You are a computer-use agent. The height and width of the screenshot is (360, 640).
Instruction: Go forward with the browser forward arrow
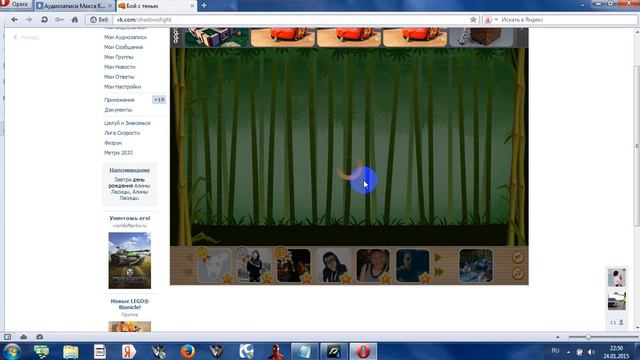29,20
